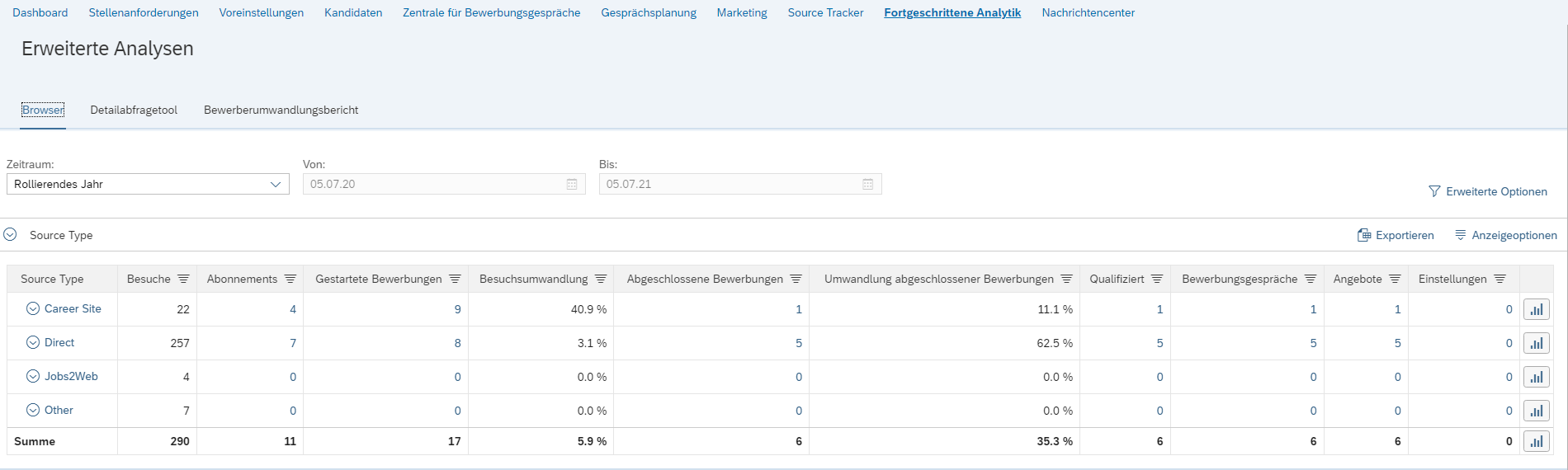The image size is (1568, 470).
Task: Open chart icon for Summe row
Action: [x=1536, y=441]
